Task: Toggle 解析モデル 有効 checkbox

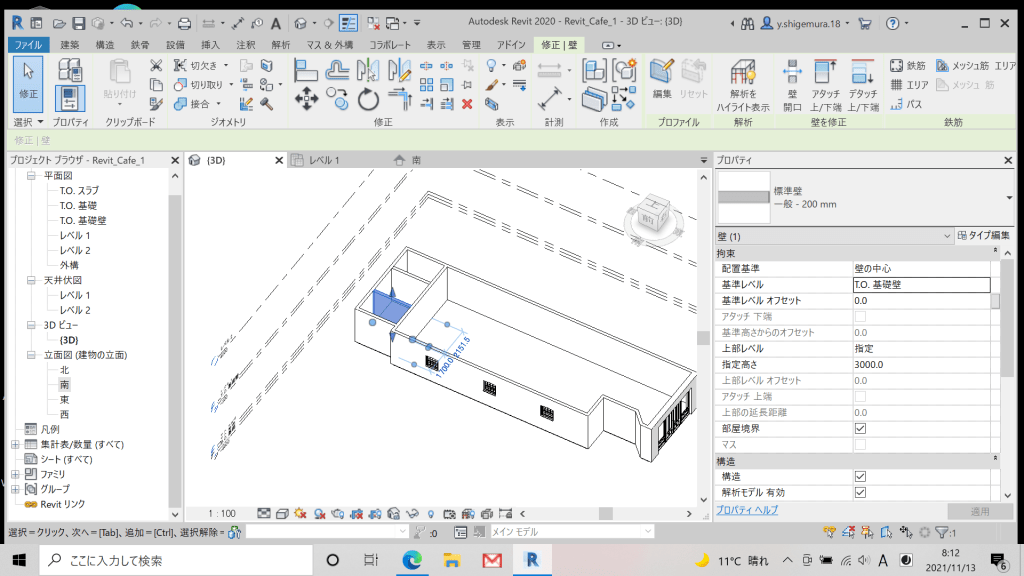Action: 859,492
